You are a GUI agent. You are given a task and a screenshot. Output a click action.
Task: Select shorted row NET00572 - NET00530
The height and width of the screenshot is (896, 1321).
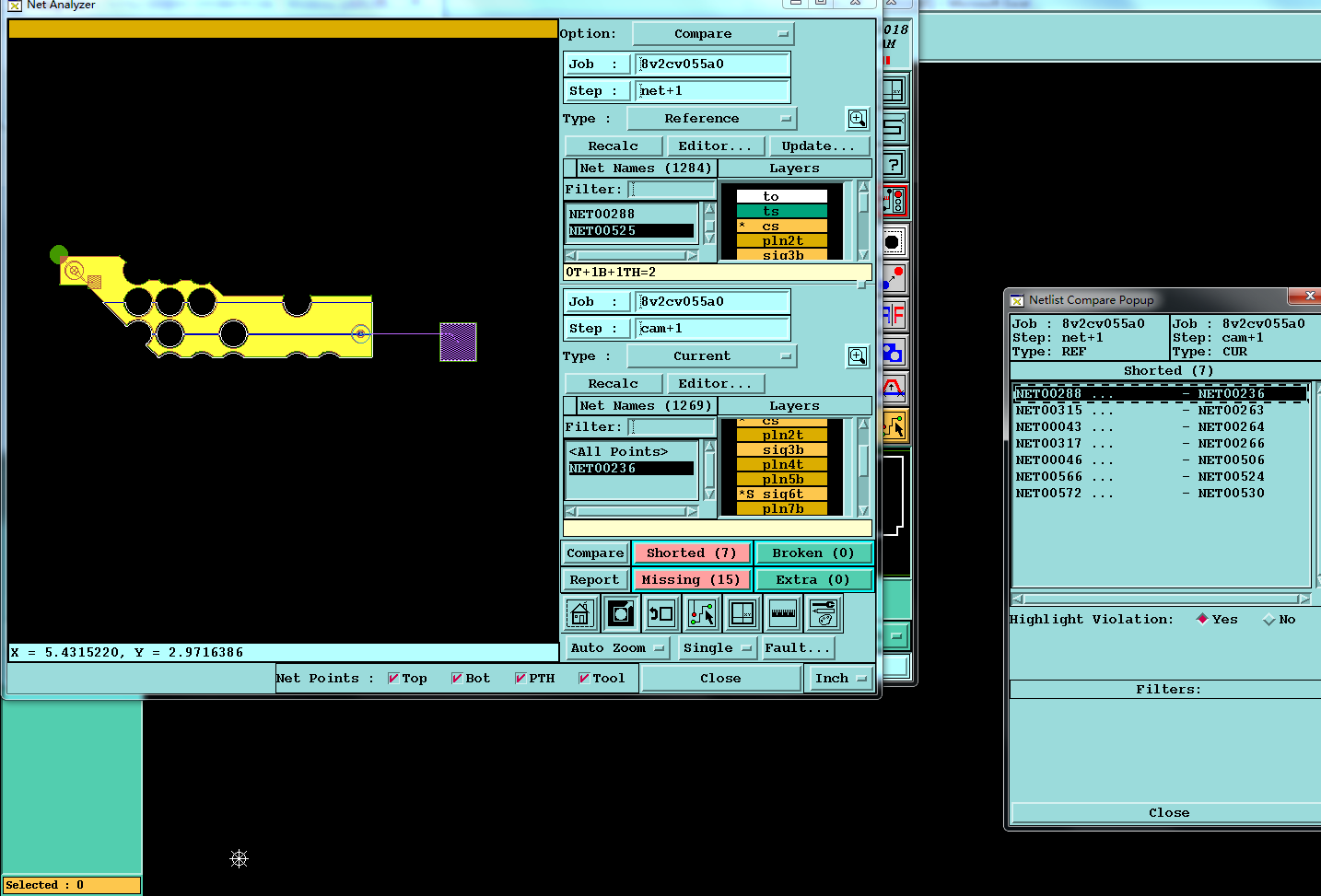pos(1160,494)
